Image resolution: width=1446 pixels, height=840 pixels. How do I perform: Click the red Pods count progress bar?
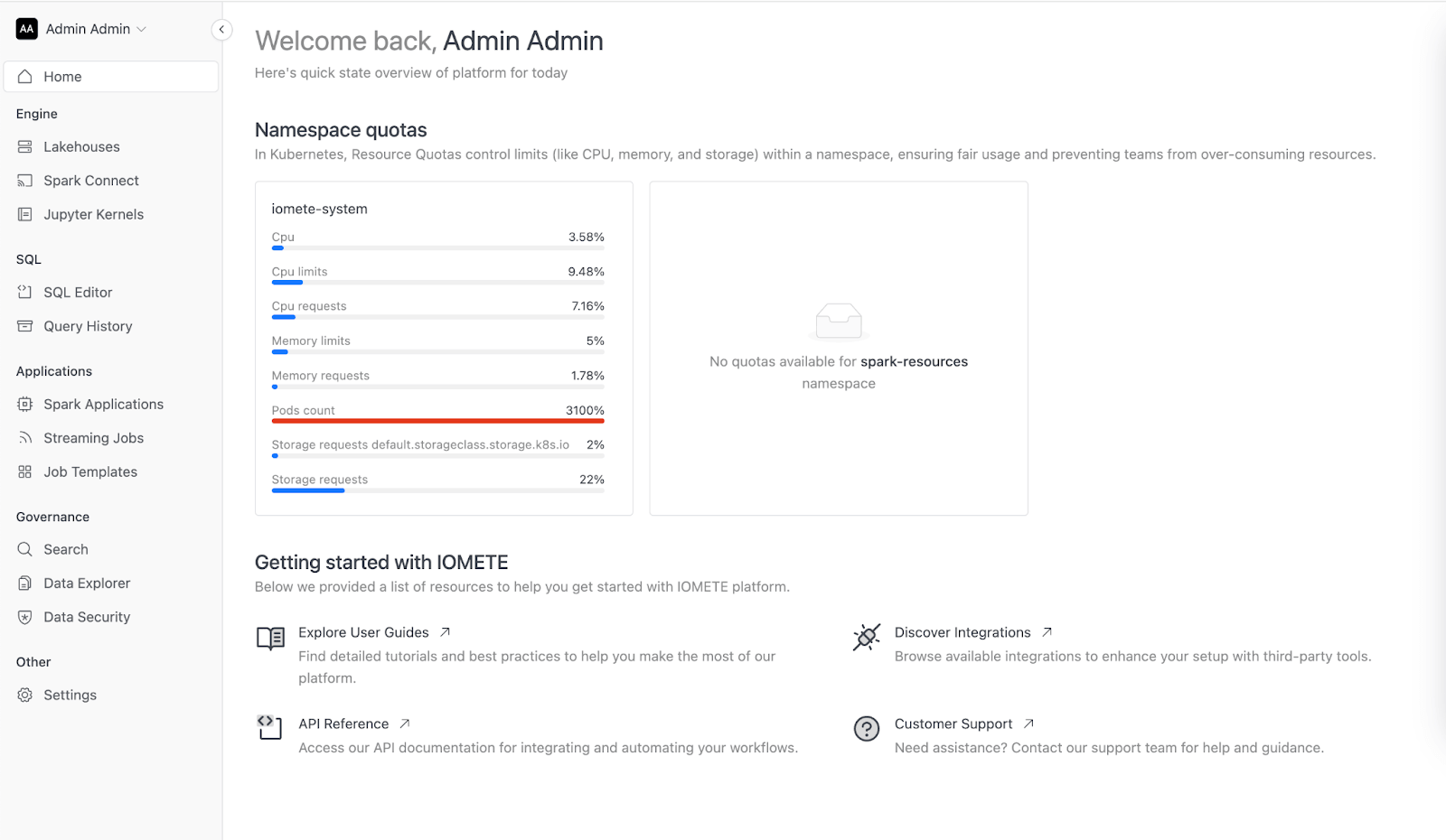[438, 421]
